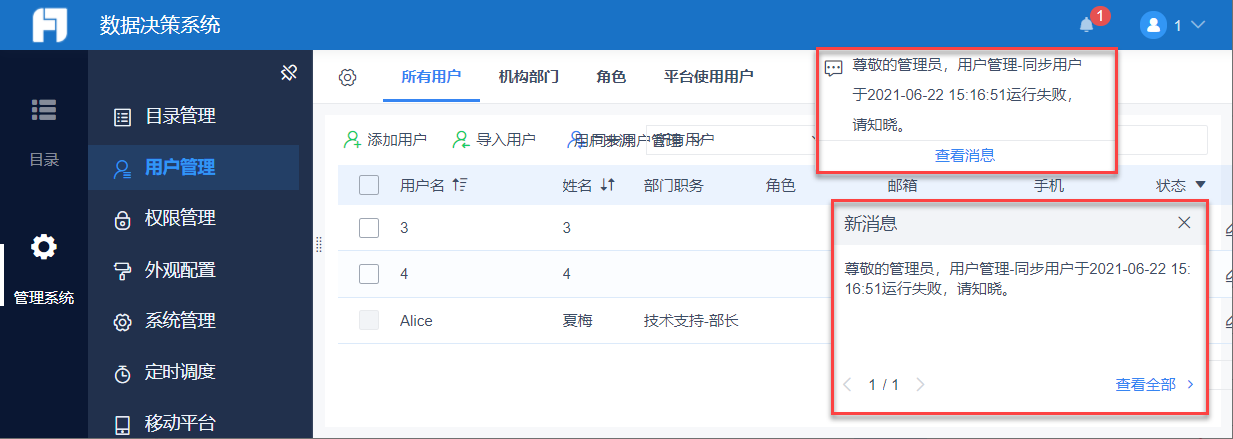Click the 导入用户 button
Image resolution: width=1233 pixels, height=439 pixels.
coord(494,140)
